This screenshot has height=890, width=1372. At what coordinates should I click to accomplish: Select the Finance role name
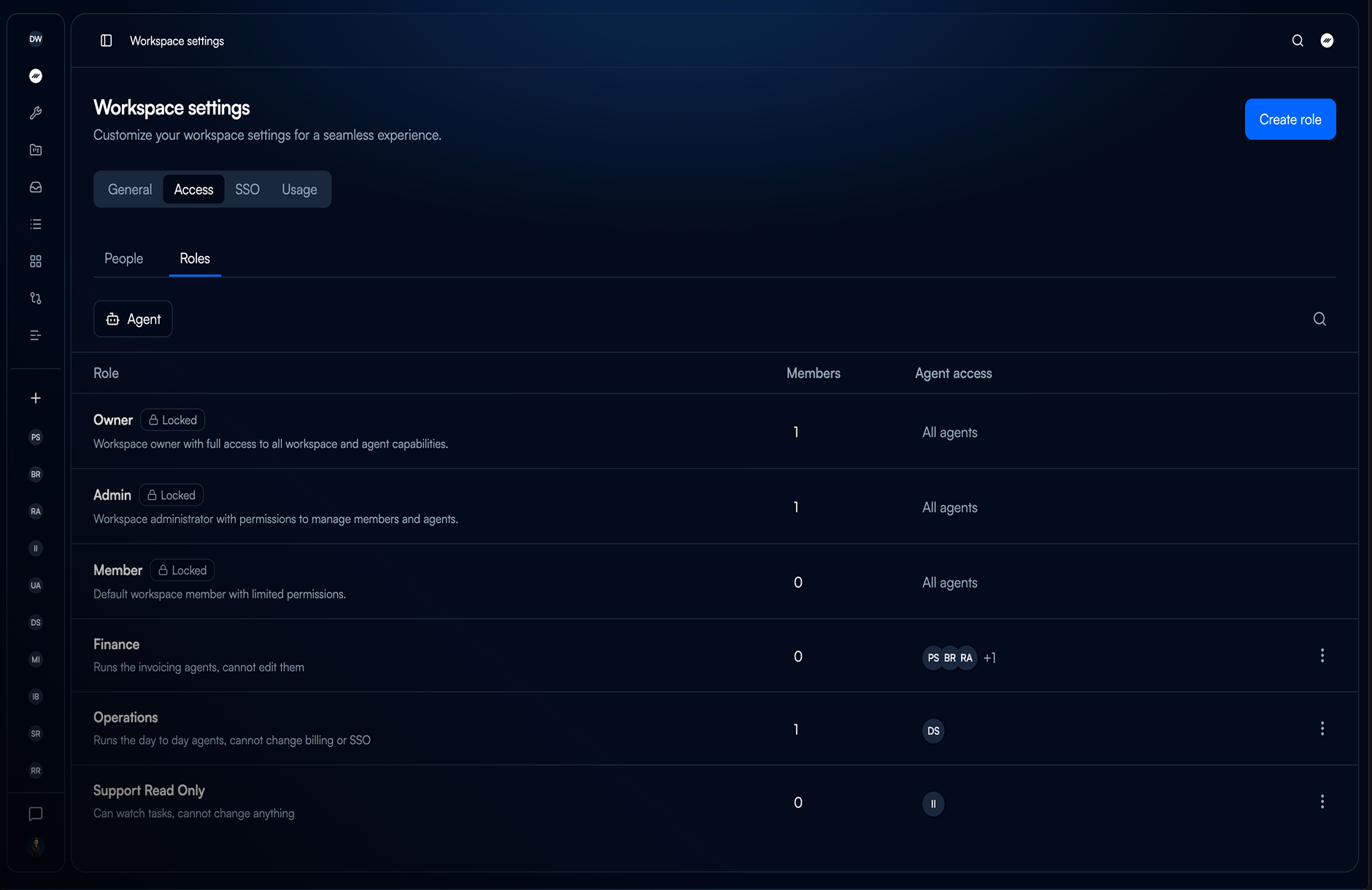[x=116, y=644]
